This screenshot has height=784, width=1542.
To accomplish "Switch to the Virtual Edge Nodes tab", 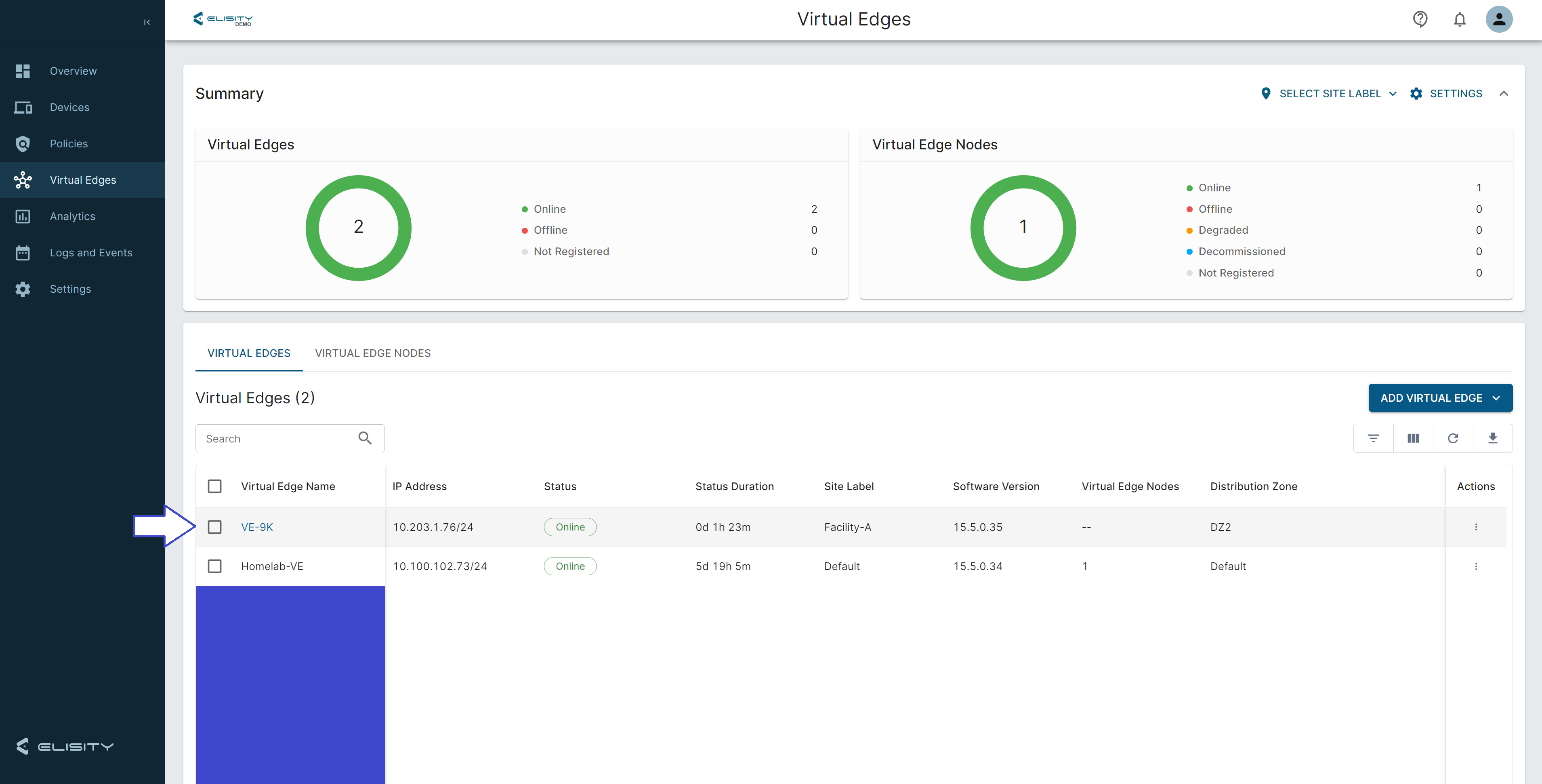I will 372,353.
